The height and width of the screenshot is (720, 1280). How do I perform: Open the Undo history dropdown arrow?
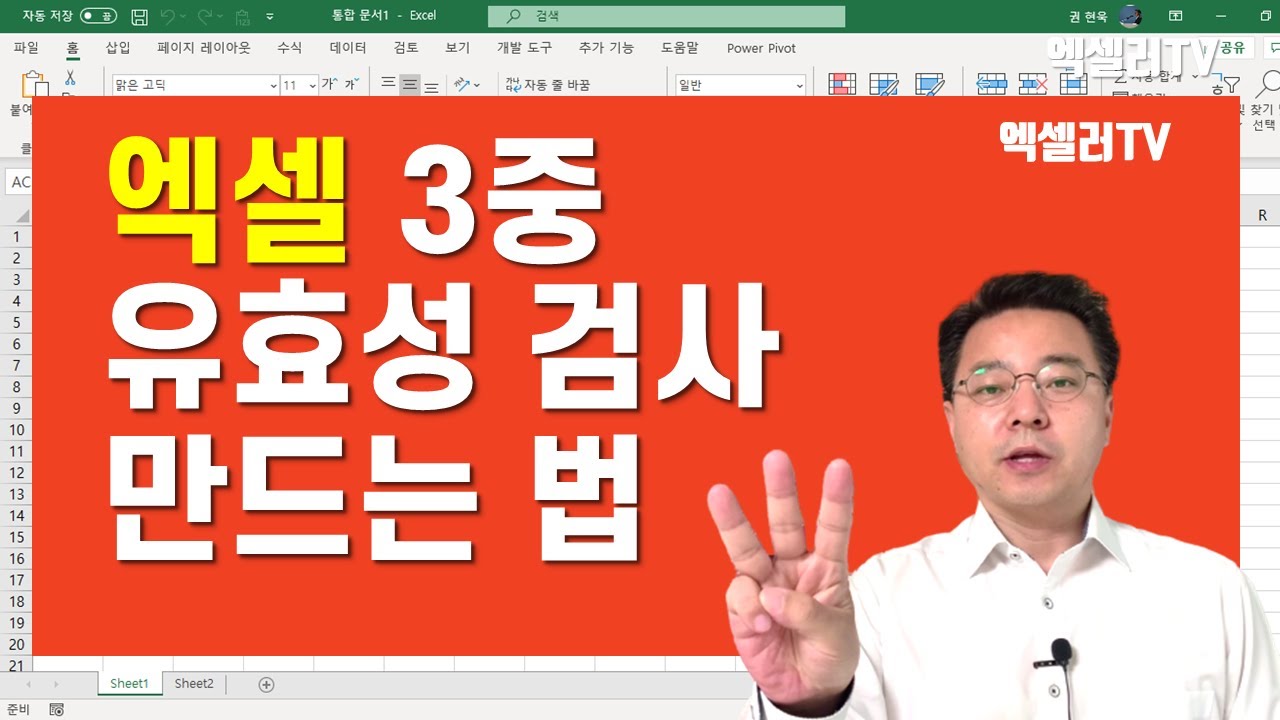point(183,17)
